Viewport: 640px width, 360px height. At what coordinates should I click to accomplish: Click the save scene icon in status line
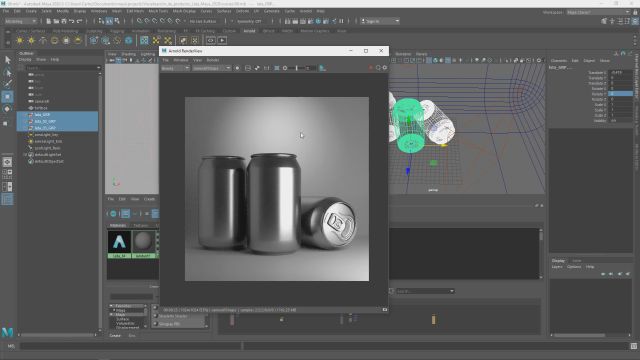coord(64,21)
